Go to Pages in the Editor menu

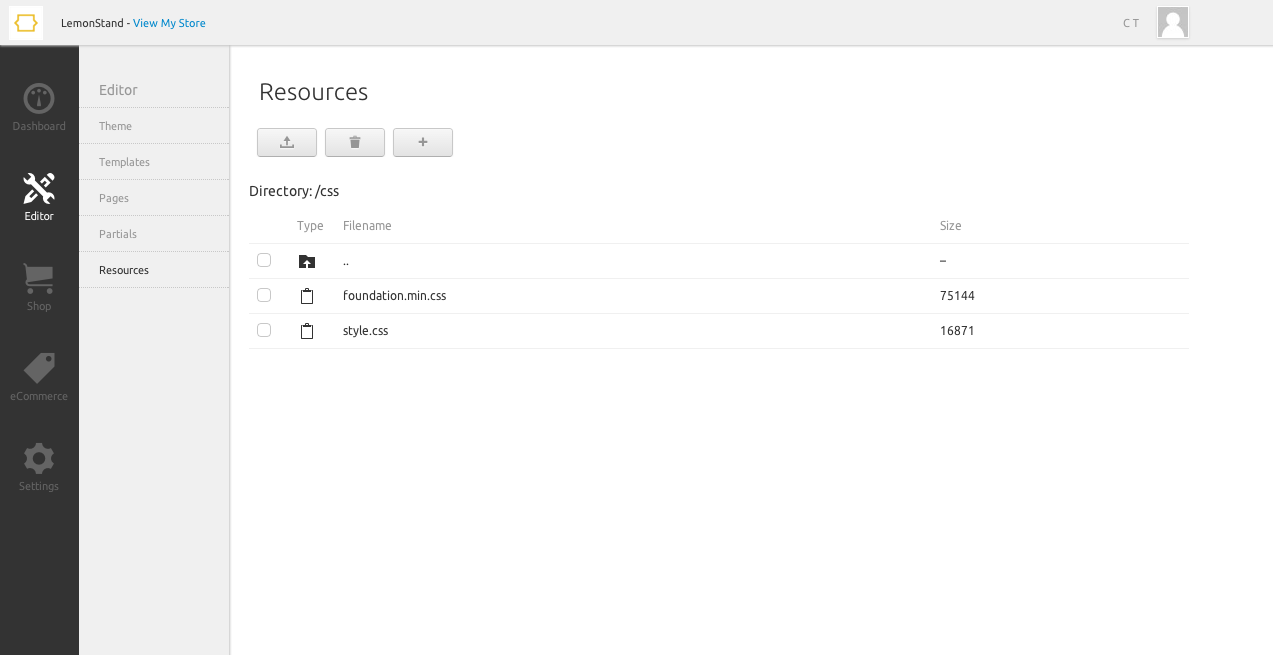(114, 198)
